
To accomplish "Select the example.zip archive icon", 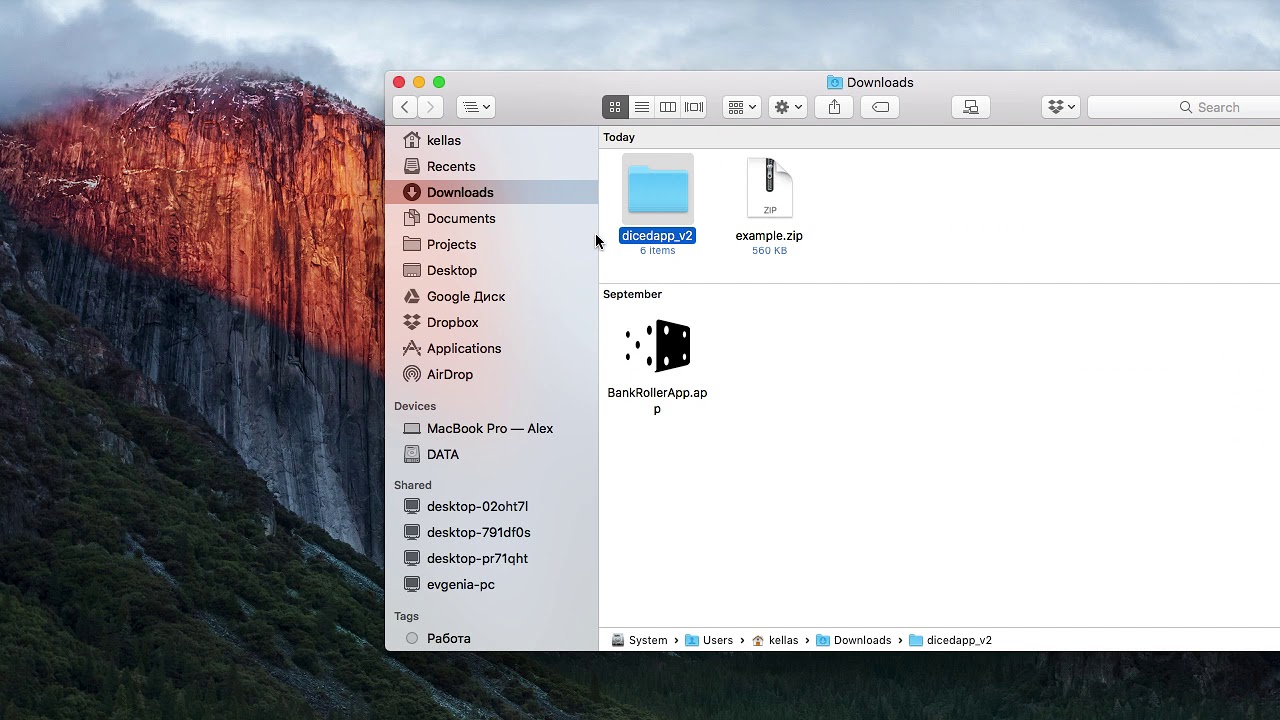I will click(x=769, y=188).
